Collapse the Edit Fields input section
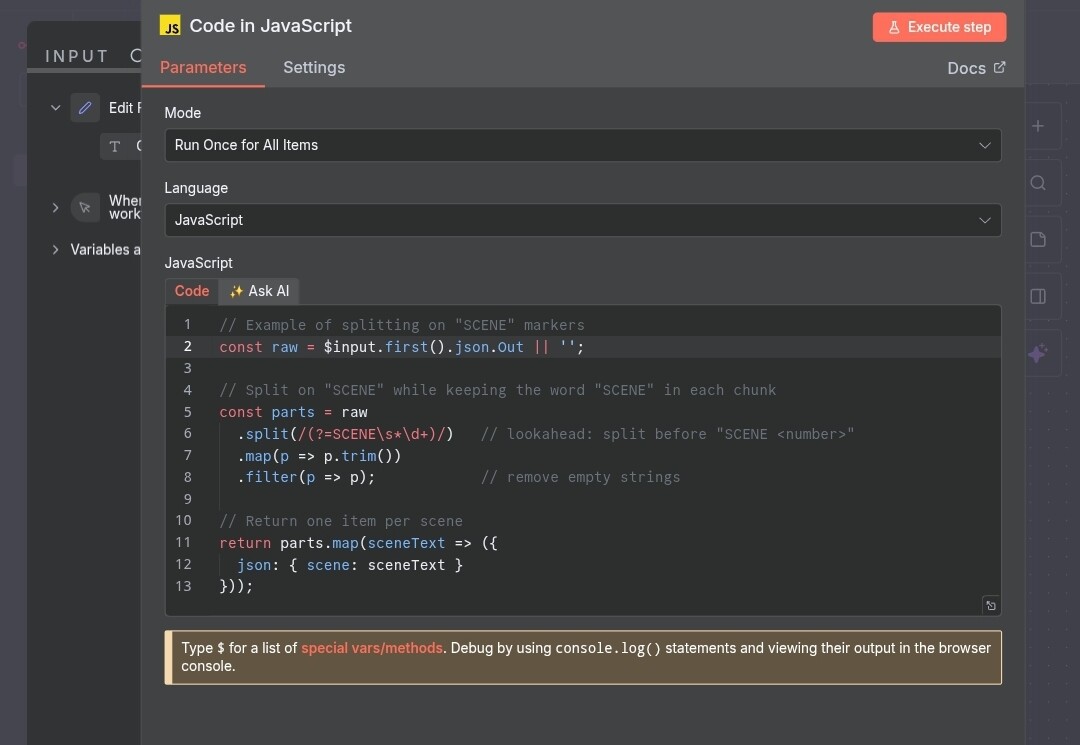 tap(56, 108)
